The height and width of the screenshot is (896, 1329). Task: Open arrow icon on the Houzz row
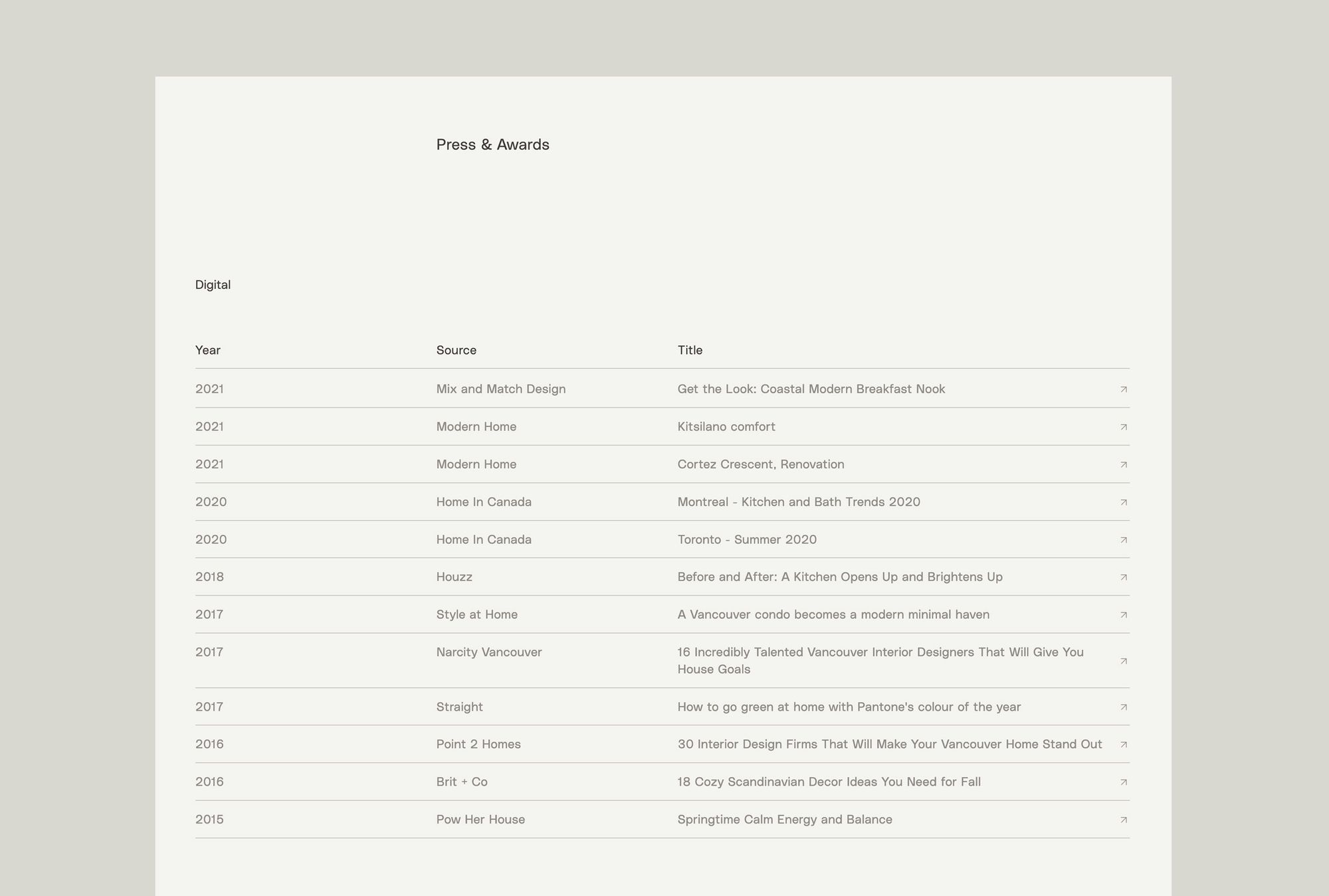[x=1124, y=577]
